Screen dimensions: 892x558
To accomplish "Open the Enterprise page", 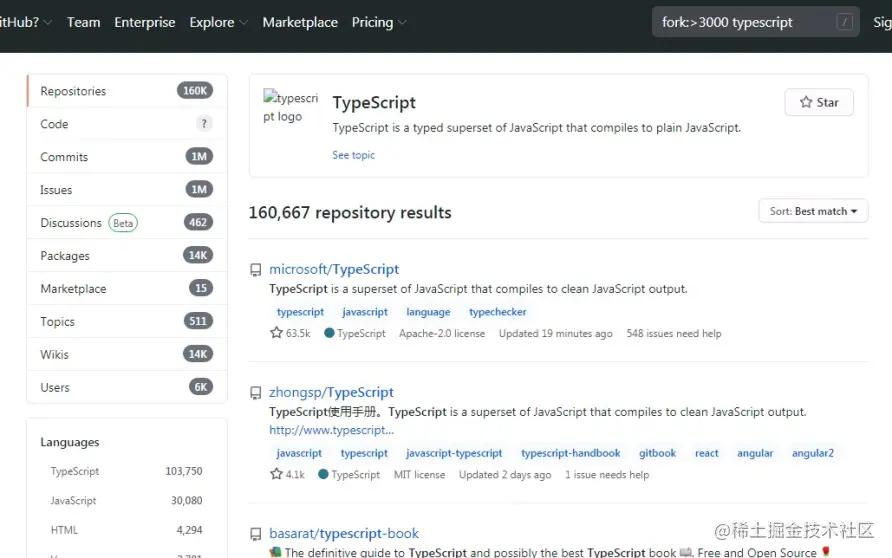I will 144,22.
